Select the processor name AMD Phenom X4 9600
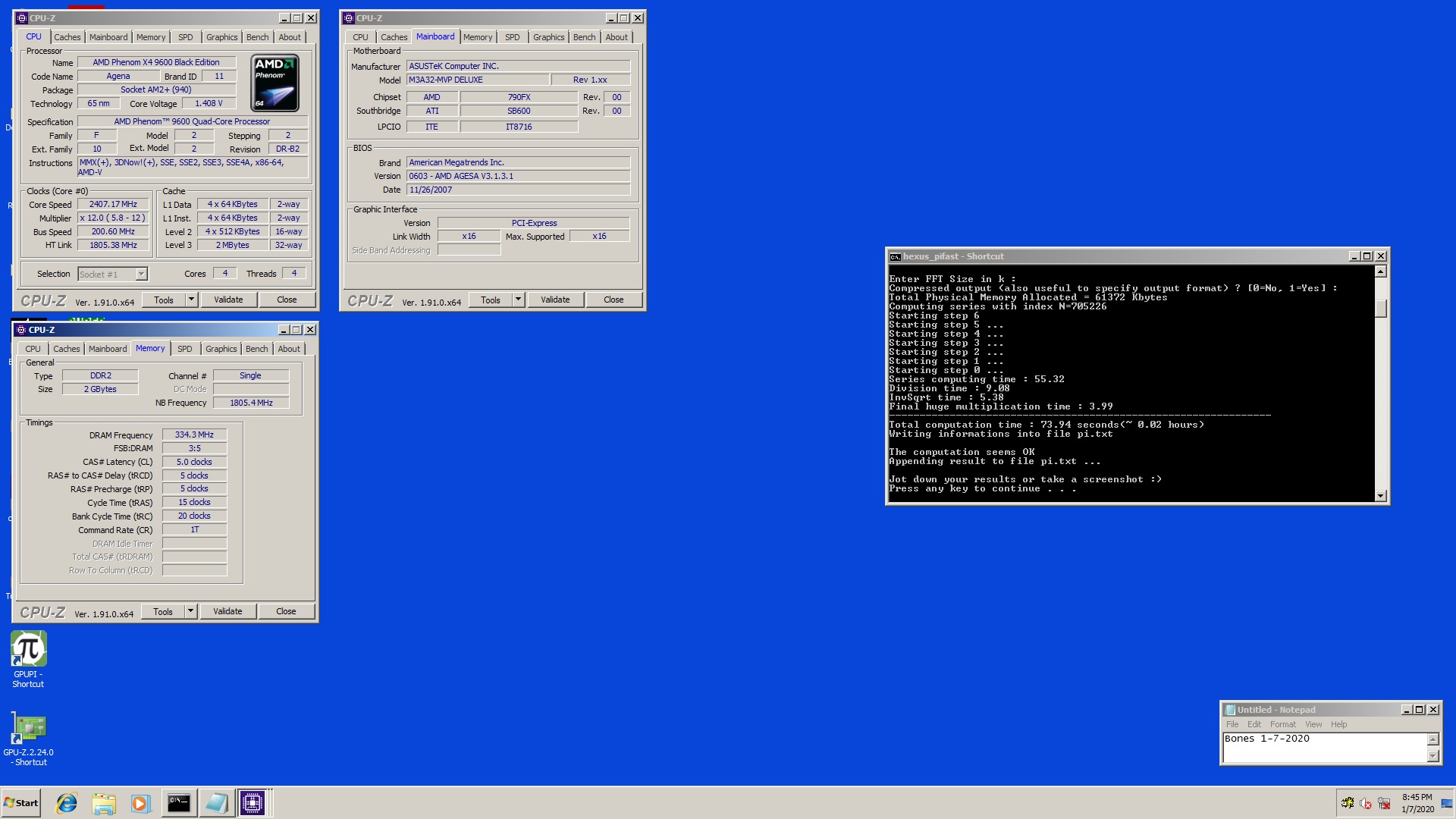Viewport: 1456px width, 819px height. (x=156, y=62)
